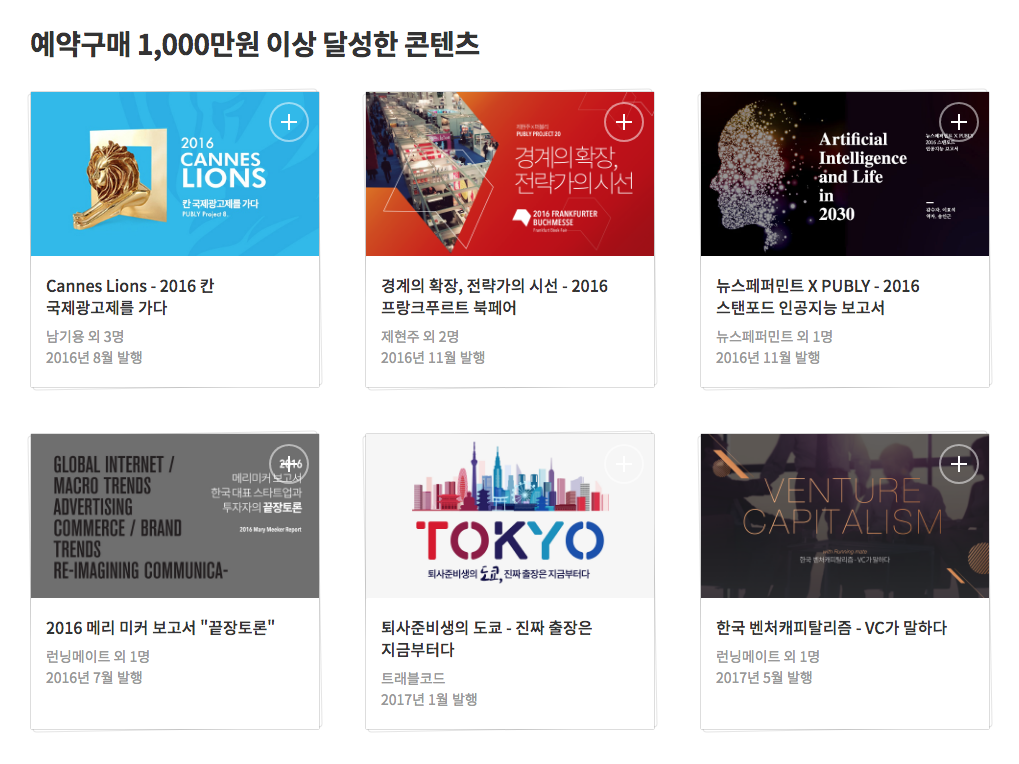Click publish date '2016년 7월 발행'
1019x764 pixels.
pyautogui.click(x=94, y=678)
